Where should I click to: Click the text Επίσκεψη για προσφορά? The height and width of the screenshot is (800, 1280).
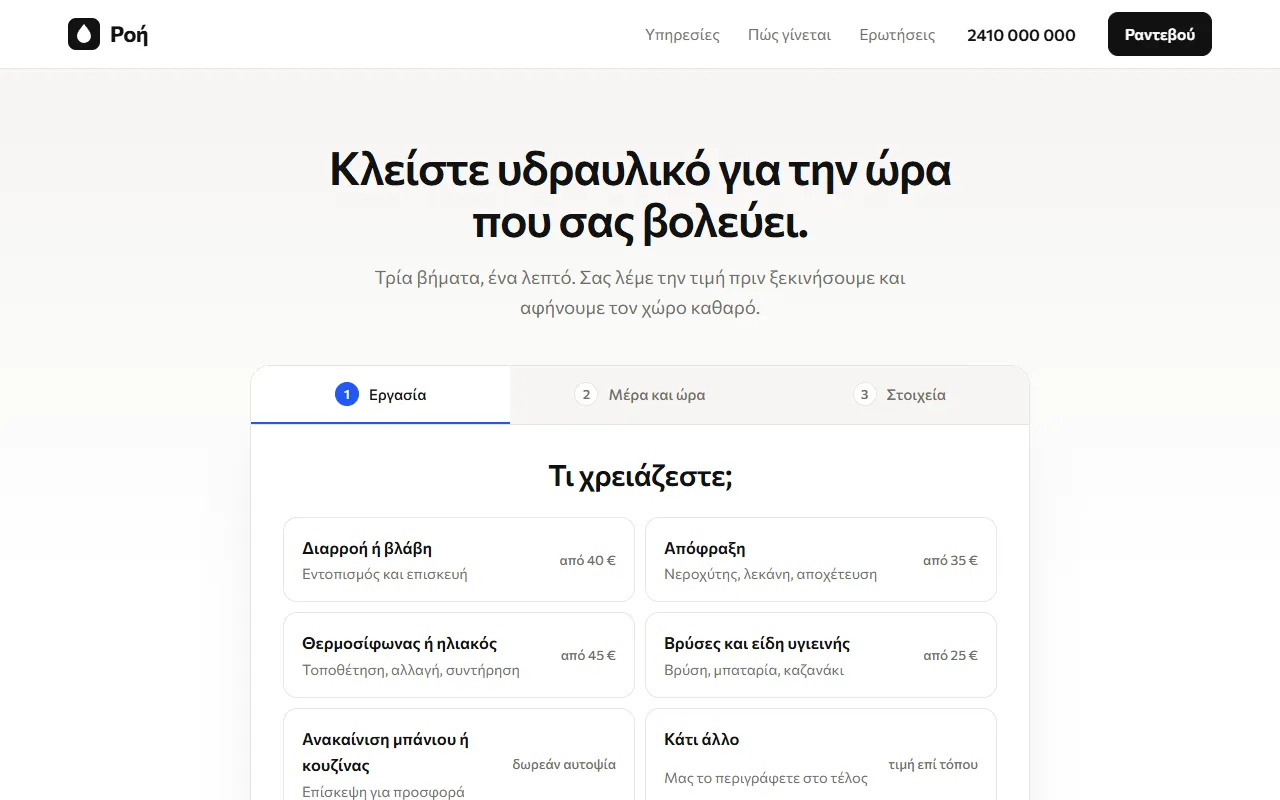click(383, 792)
